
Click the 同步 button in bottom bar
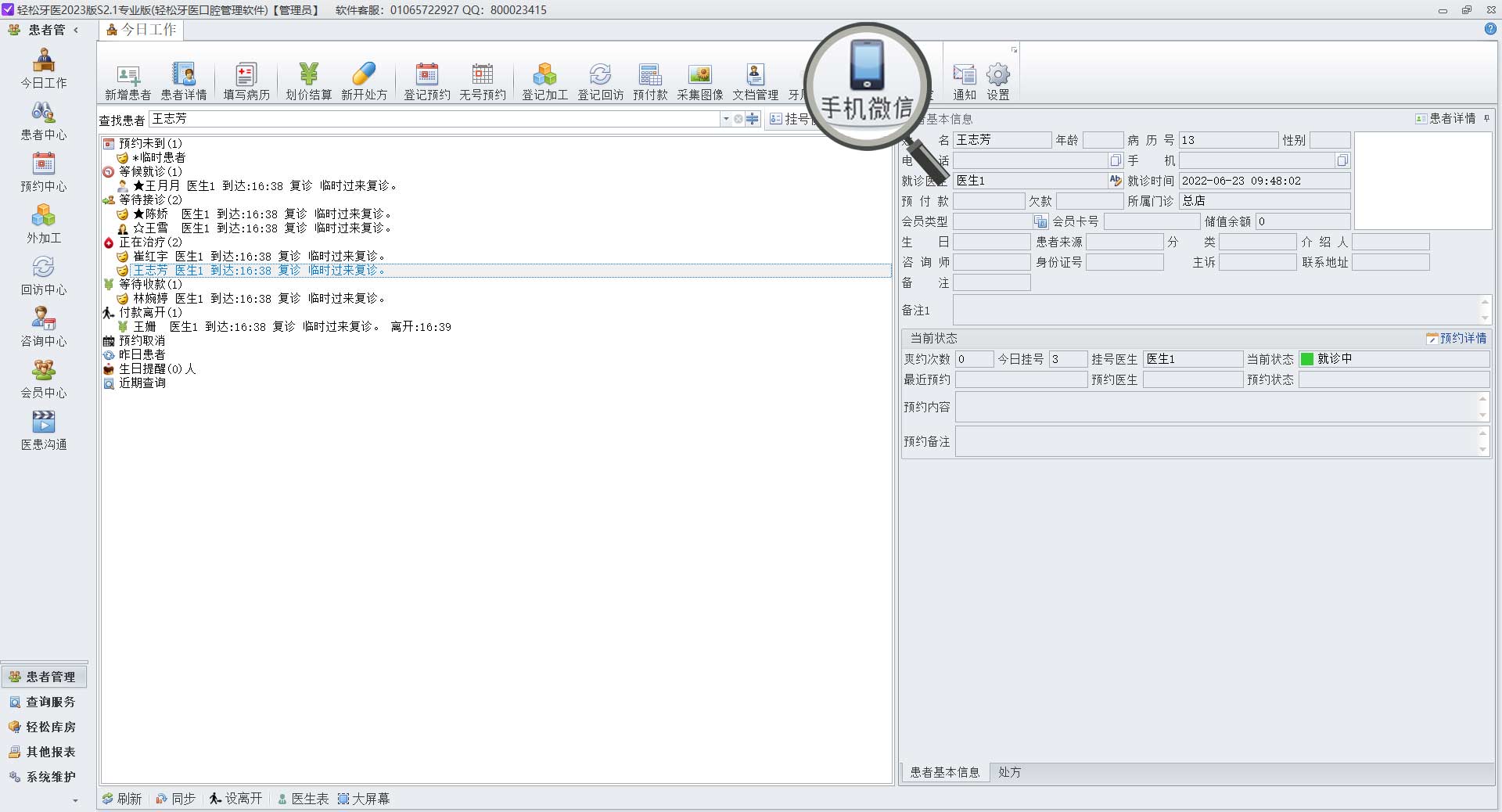176,799
